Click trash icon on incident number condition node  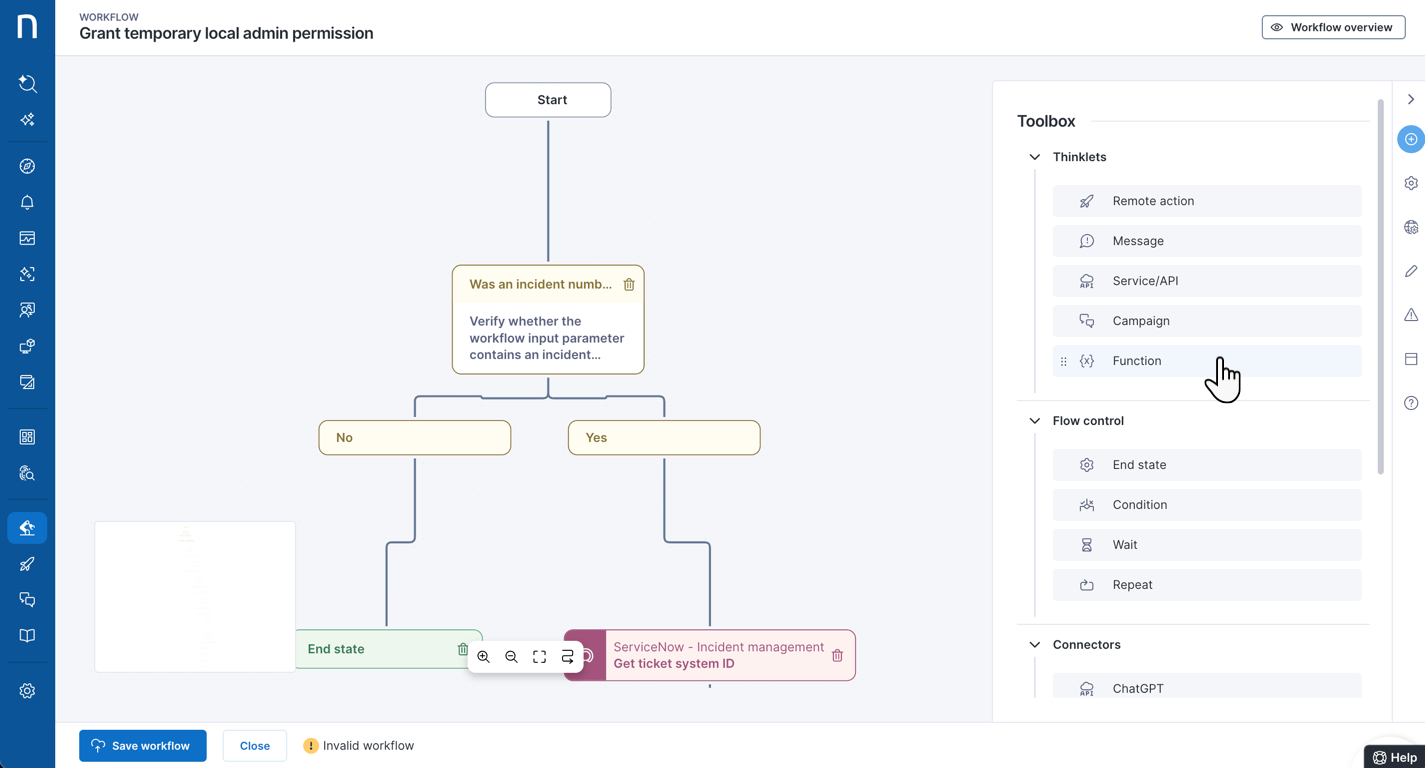pos(629,285)
